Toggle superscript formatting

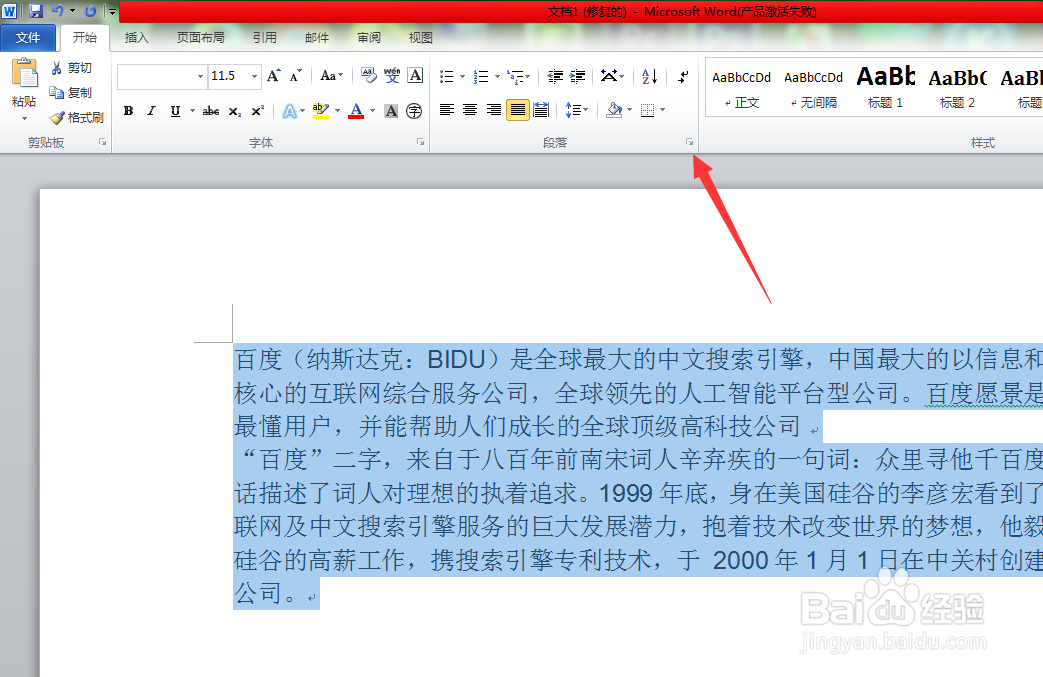click(x=257, y=111)
